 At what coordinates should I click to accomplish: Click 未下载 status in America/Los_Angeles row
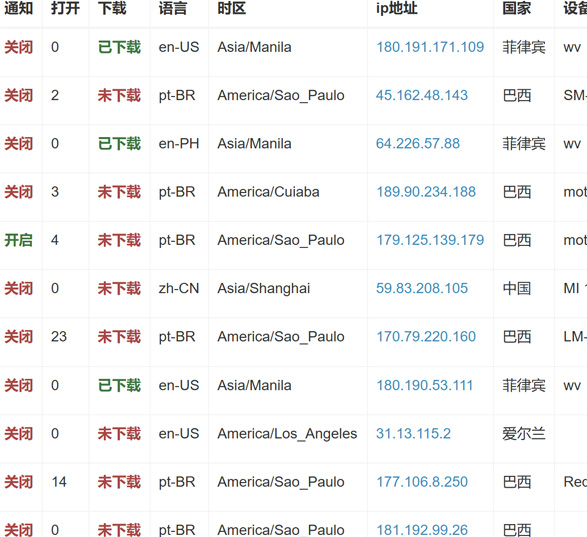click(119, 434)
